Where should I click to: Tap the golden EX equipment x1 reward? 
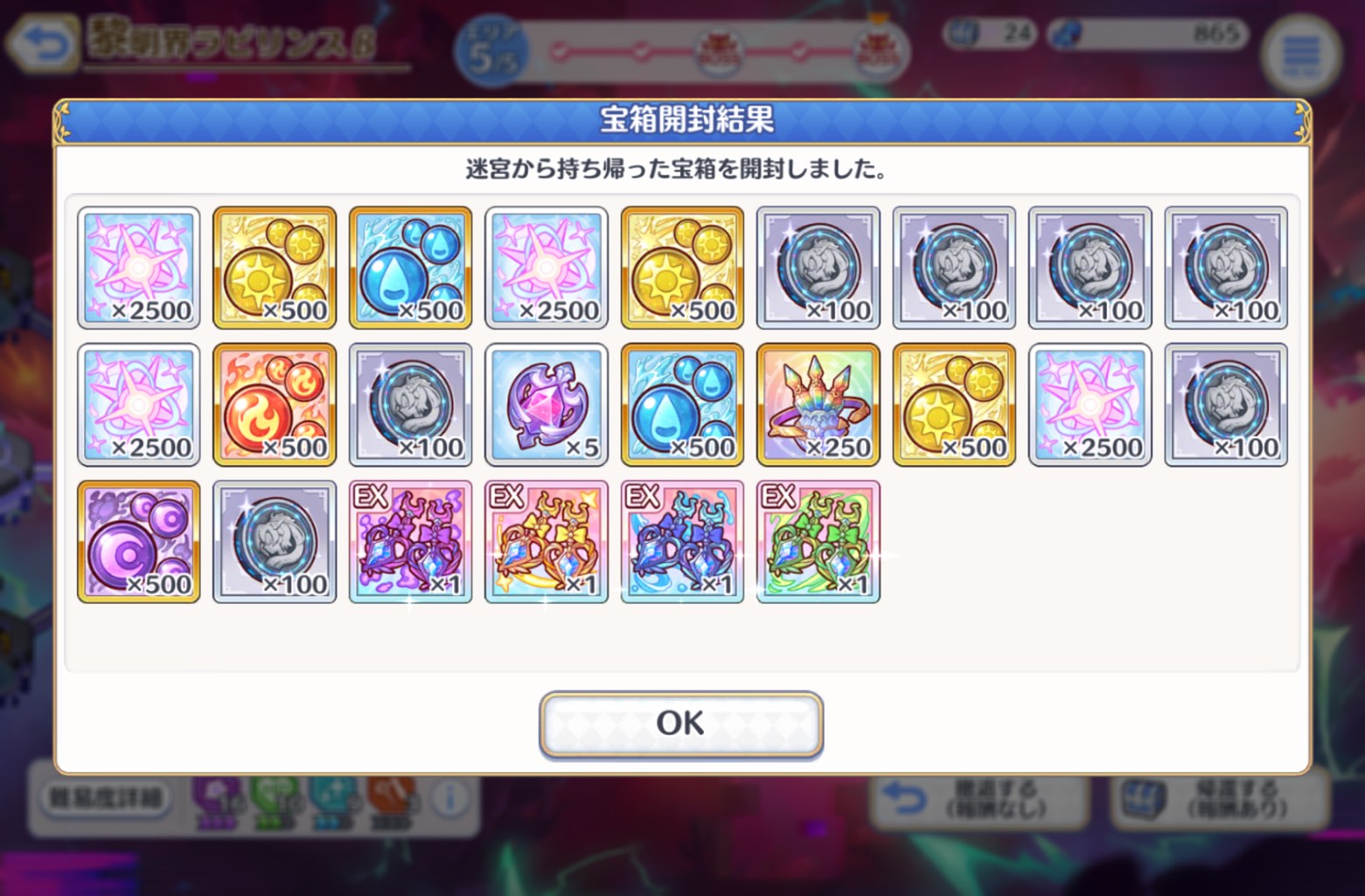pos(547,541)
